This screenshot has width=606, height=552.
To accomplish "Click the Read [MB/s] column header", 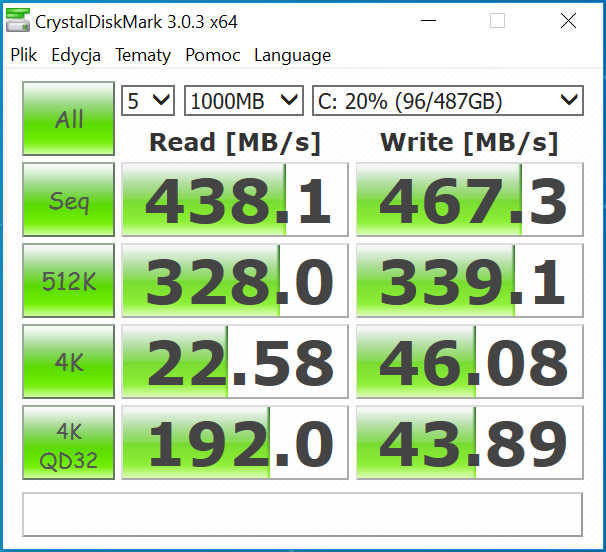I will tap(235, 143).
